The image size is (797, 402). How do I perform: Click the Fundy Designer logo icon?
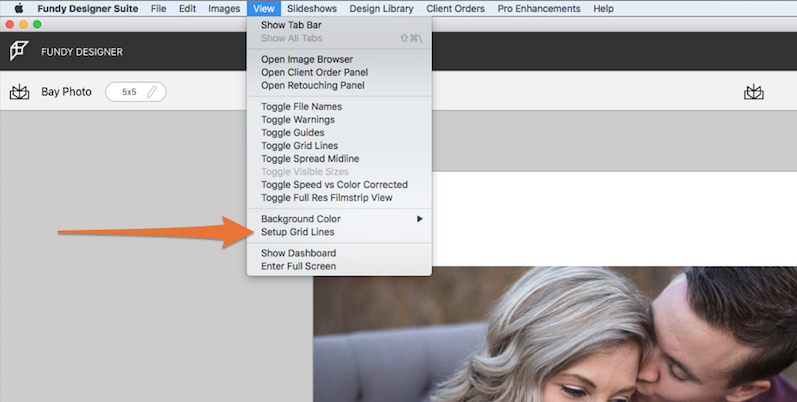pos(19,51)
